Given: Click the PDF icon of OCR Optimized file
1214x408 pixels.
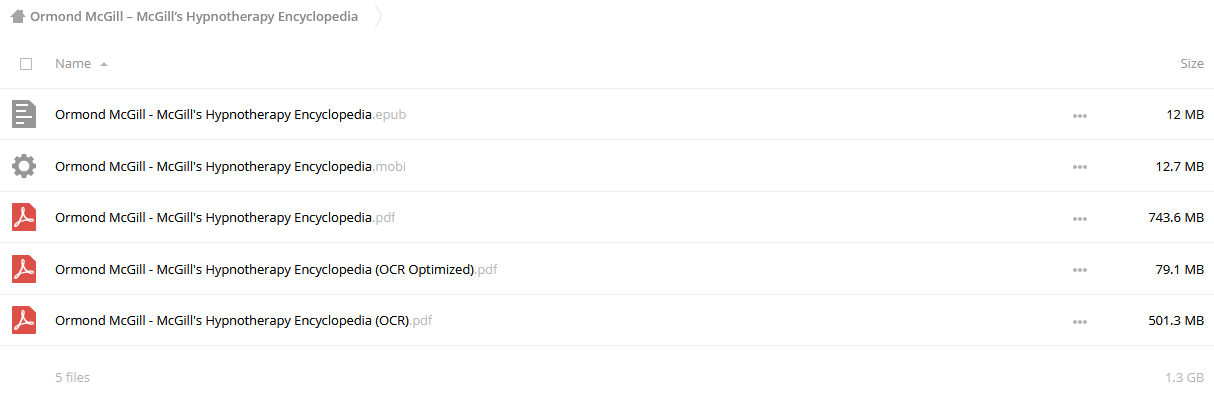Looking at the screenshot, I should pyautogui.click(x=24, y=269).
